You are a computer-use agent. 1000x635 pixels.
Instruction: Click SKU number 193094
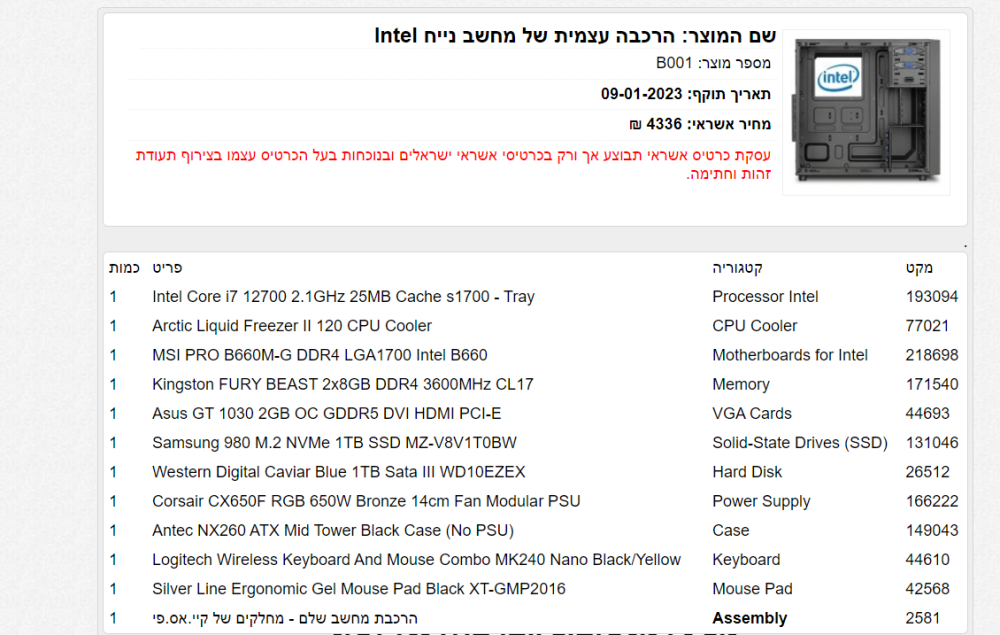[x=932, y=296]
